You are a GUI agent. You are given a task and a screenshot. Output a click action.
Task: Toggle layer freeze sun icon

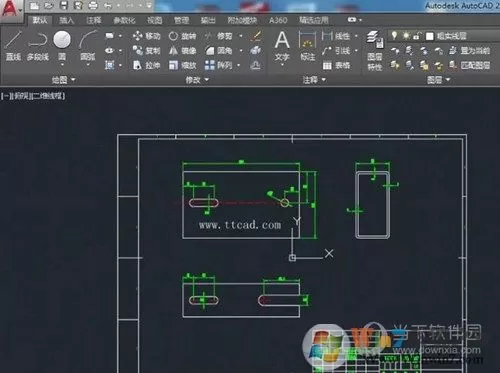(406, 35)
